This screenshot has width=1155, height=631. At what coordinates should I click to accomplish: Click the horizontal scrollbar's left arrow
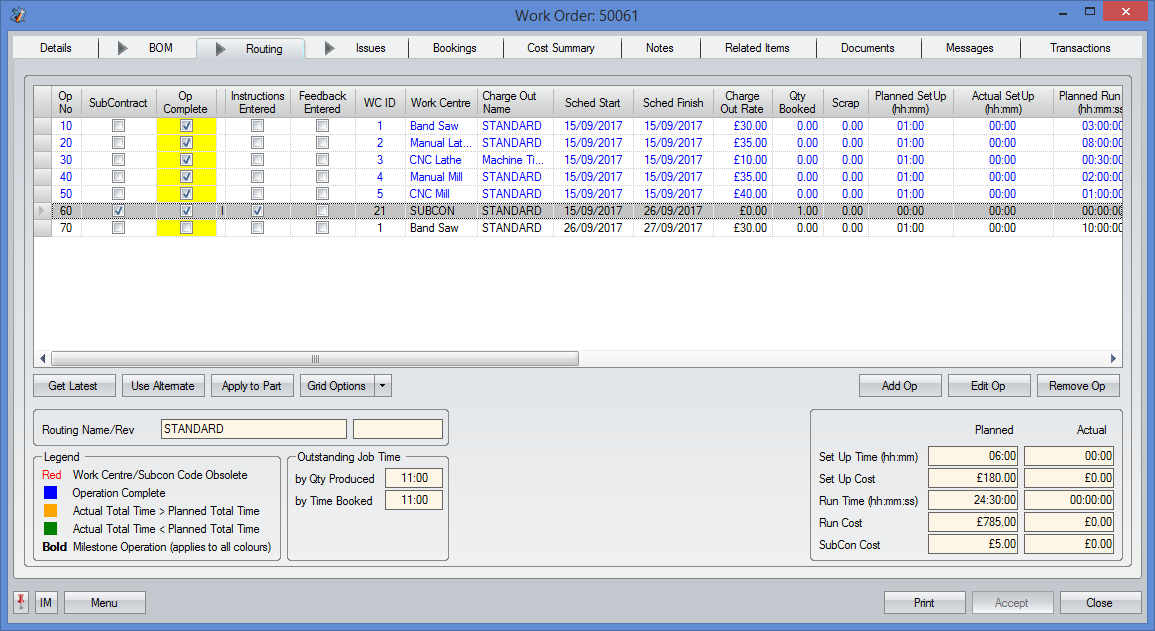[43, 359]
